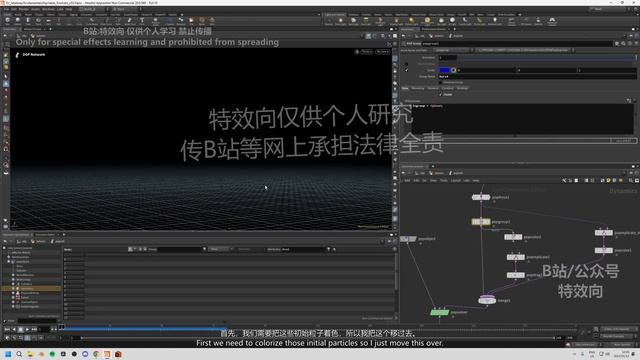Select the Tube tool on the Create shelf
640x360 pixels.
tap(28, 20)
